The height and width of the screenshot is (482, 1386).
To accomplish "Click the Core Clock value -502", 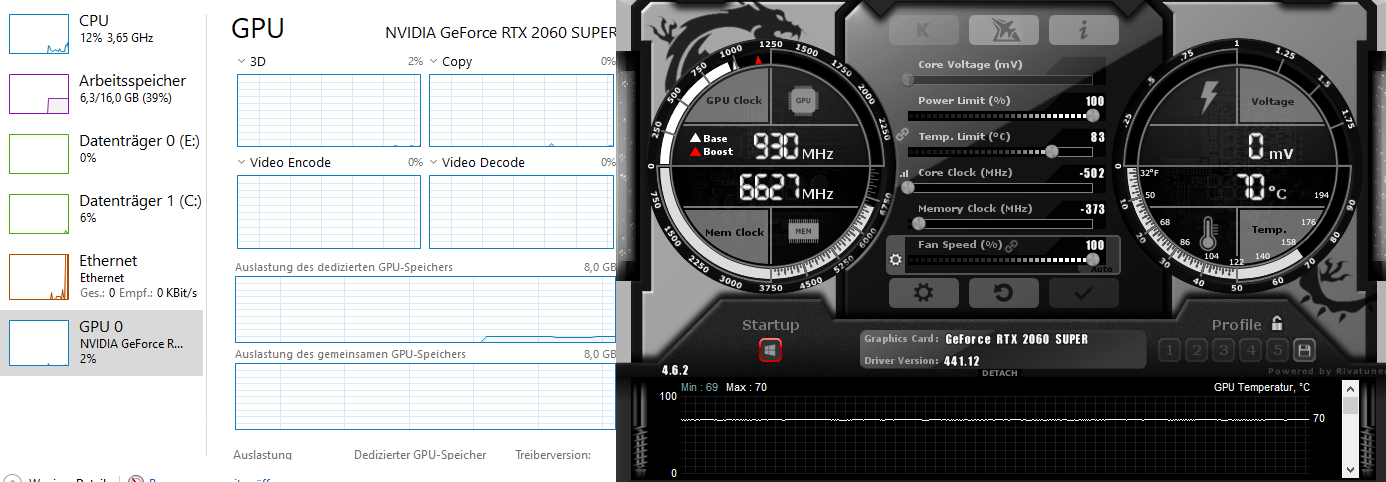I will pos(1092,173).
